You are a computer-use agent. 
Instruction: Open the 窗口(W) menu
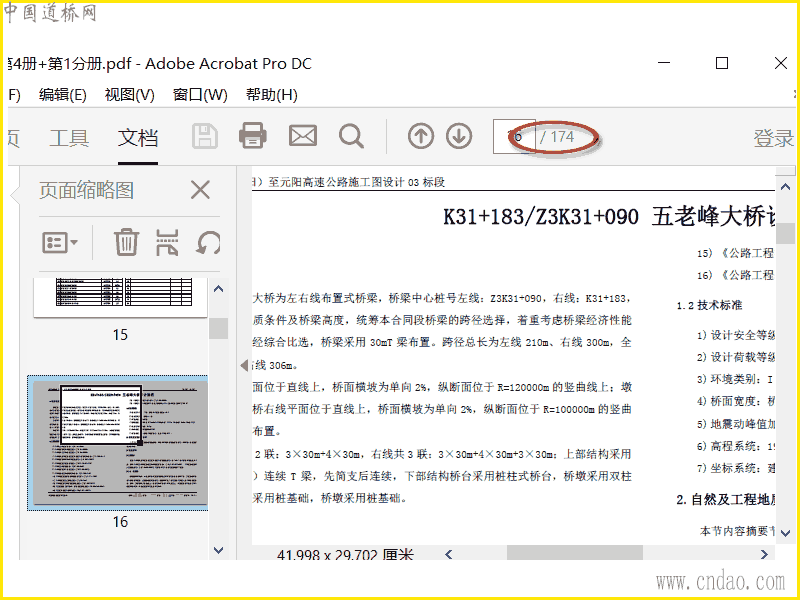coord(200,95)
